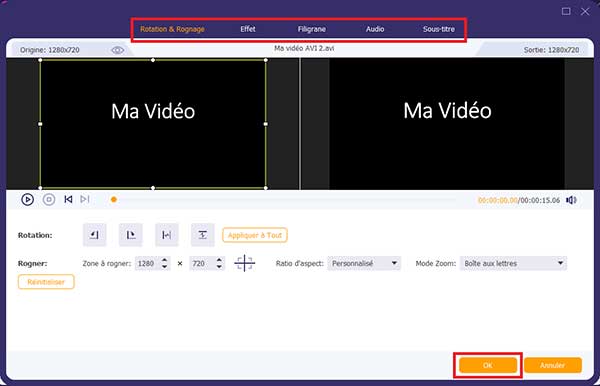Go to the Sous-titre tab

click(x=439, y=29)
